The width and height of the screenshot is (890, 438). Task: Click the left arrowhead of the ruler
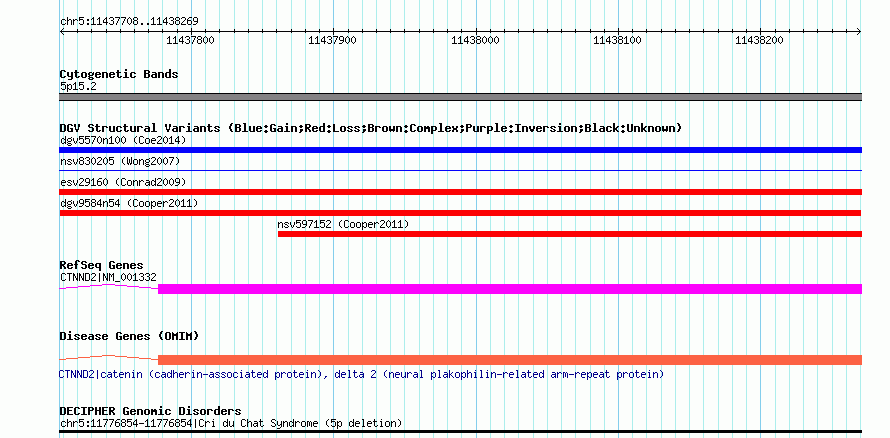point(62,32)
